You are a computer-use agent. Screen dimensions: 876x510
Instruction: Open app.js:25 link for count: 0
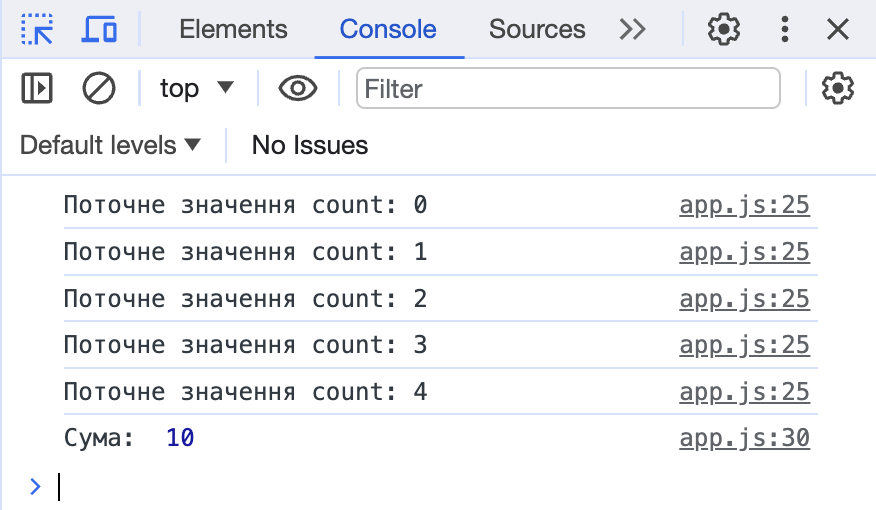(744, 206)
